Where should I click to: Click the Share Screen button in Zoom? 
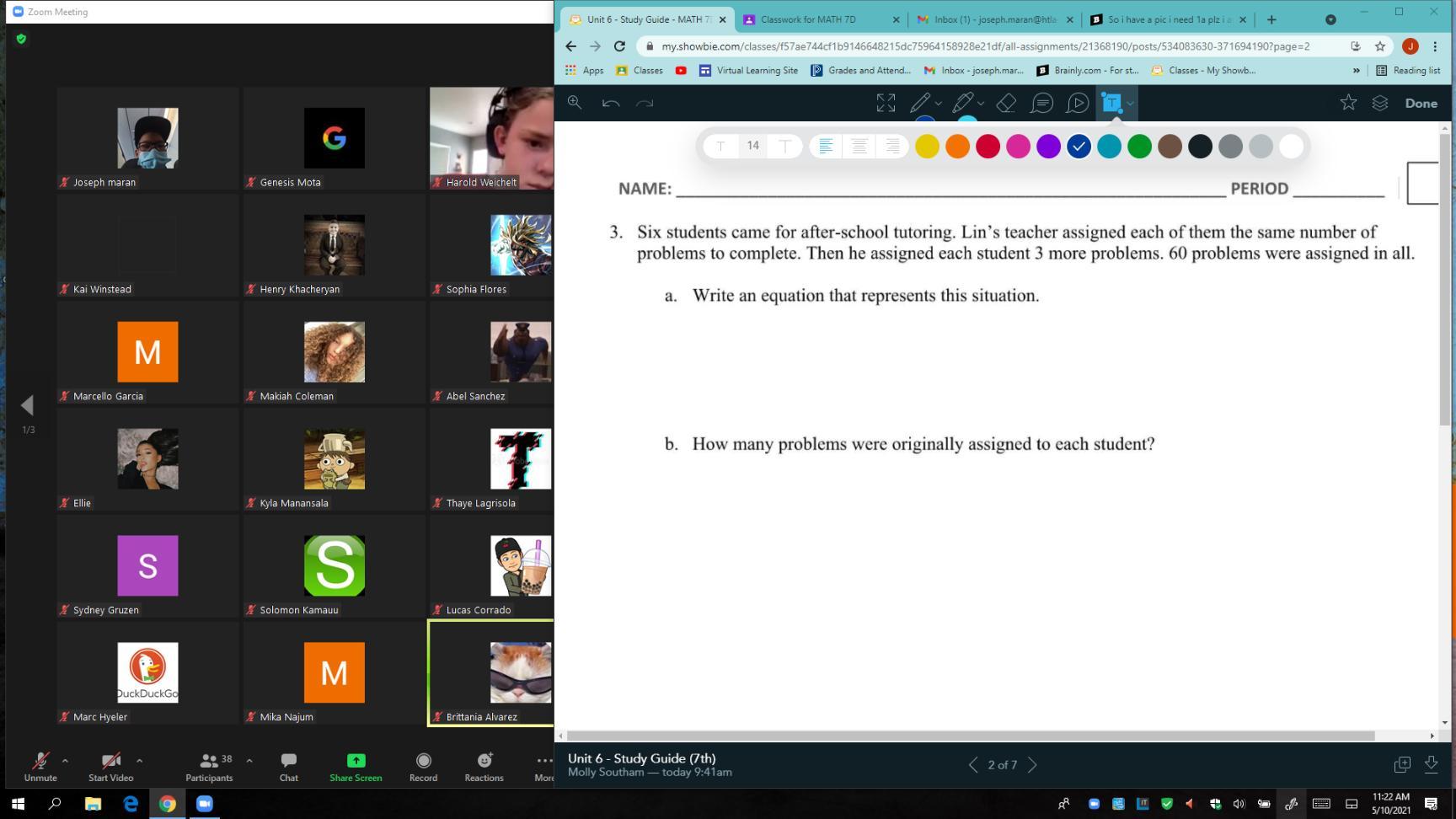pyautogui.click(x=356, y=767)
